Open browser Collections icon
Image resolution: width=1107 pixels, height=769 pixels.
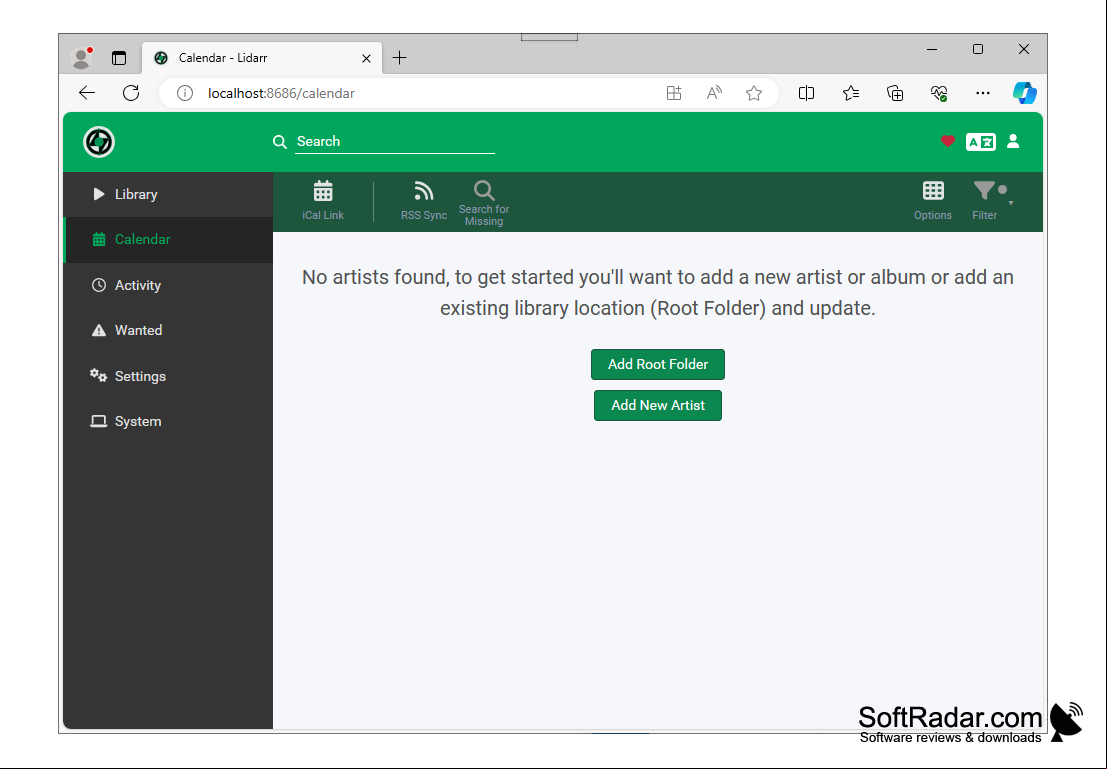tap(894, 93)
